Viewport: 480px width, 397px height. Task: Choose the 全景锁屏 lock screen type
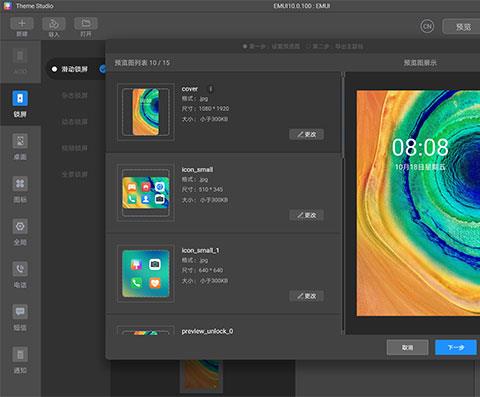click(x=75, y=174)
